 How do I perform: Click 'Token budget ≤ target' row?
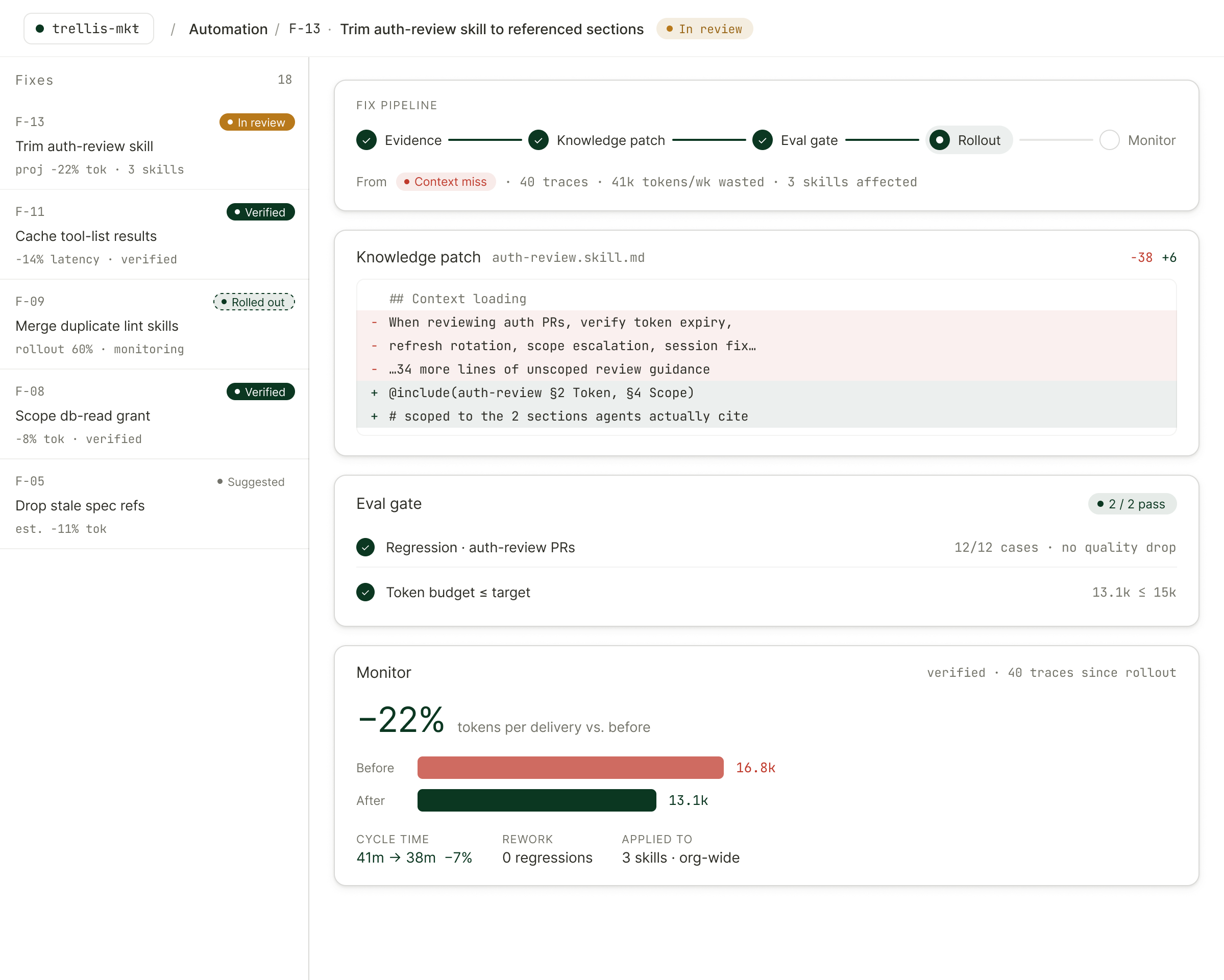click(x=767, y=592)
